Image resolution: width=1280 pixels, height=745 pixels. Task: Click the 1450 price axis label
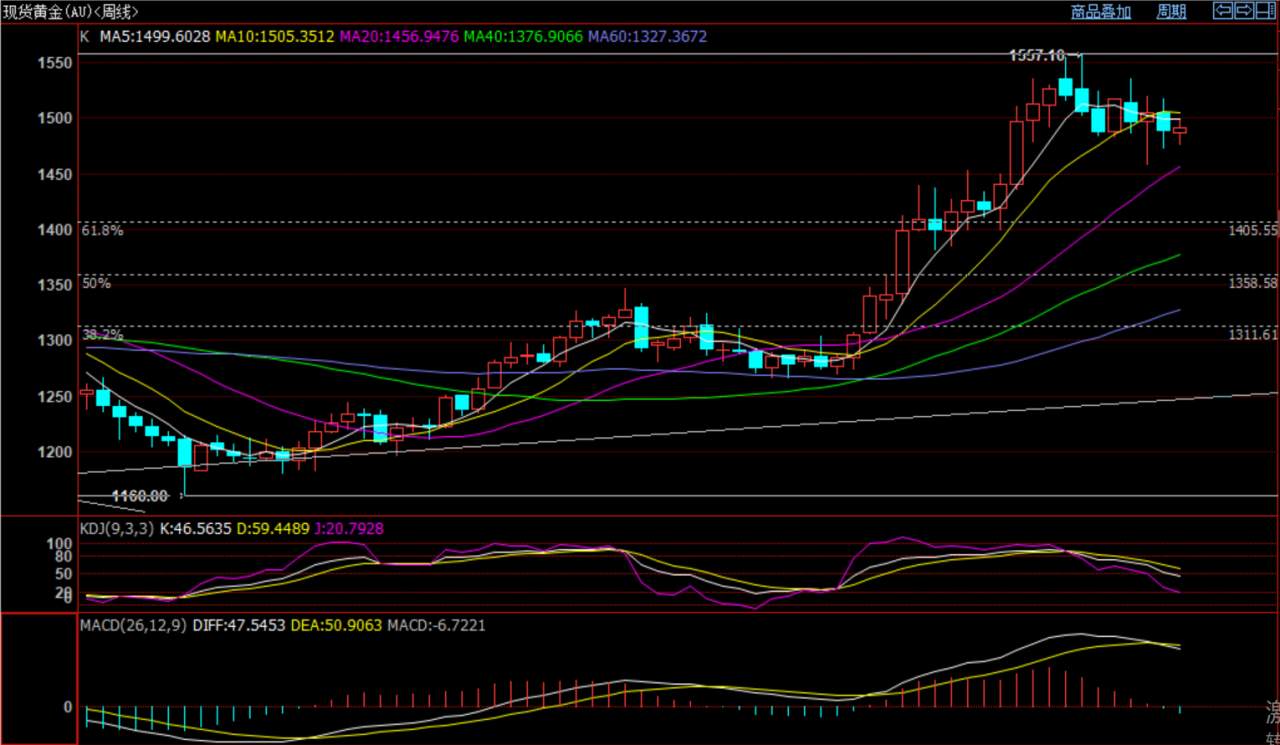point(54,174)
